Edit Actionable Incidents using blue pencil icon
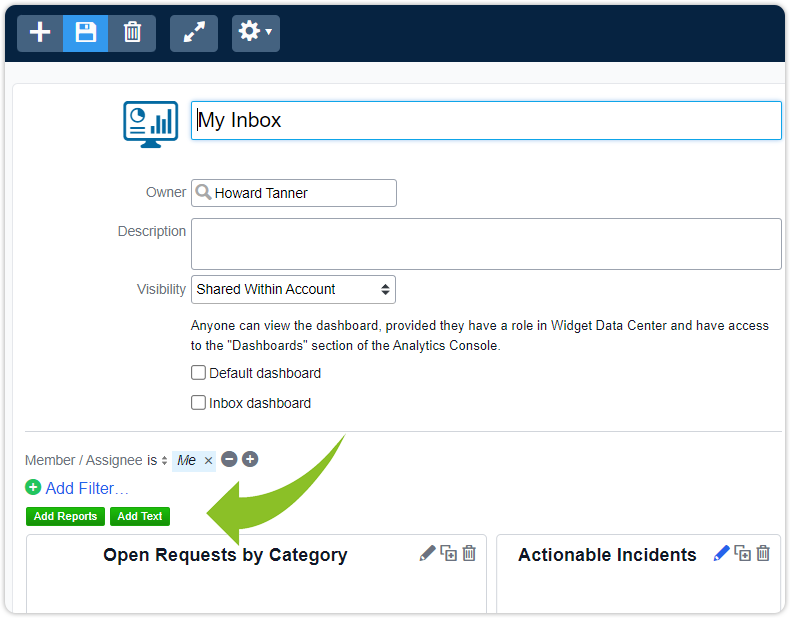Viewport: 790px width, 618px height. tap(721, 553)
